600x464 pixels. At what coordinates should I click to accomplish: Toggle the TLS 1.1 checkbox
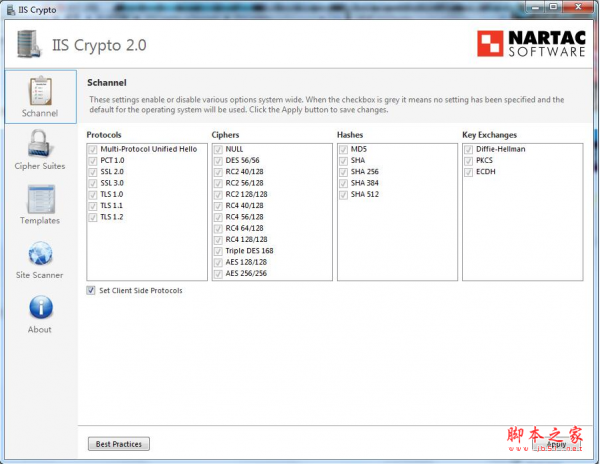click(93, 206)
